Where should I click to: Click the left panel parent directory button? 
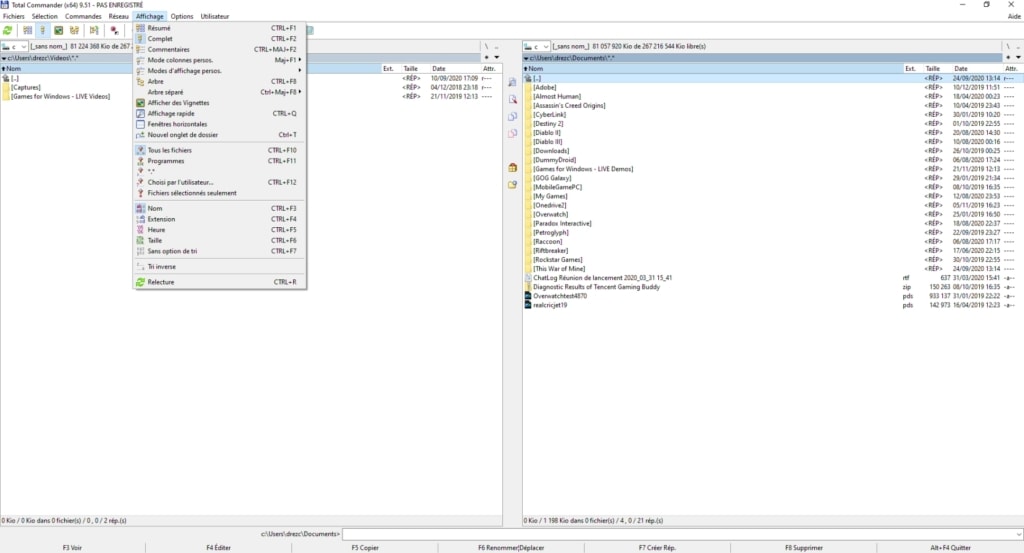pos(496,46)
